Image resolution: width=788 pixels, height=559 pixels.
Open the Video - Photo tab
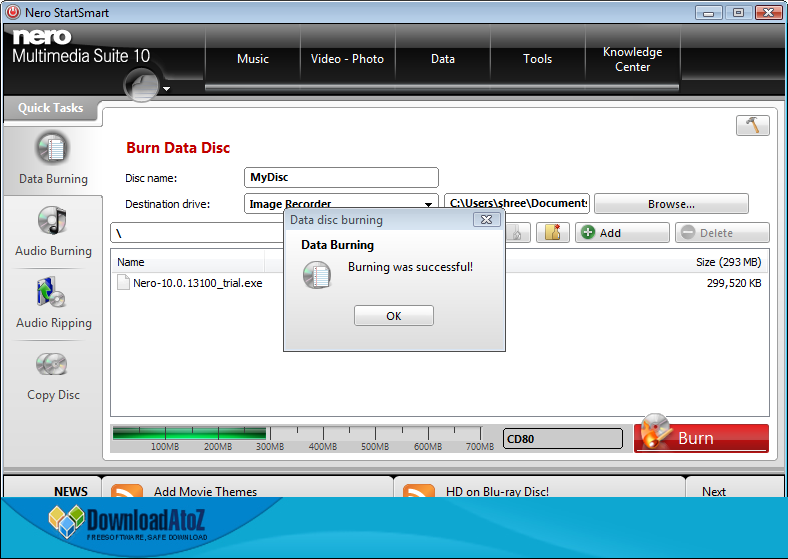click(x=347, y=59)
